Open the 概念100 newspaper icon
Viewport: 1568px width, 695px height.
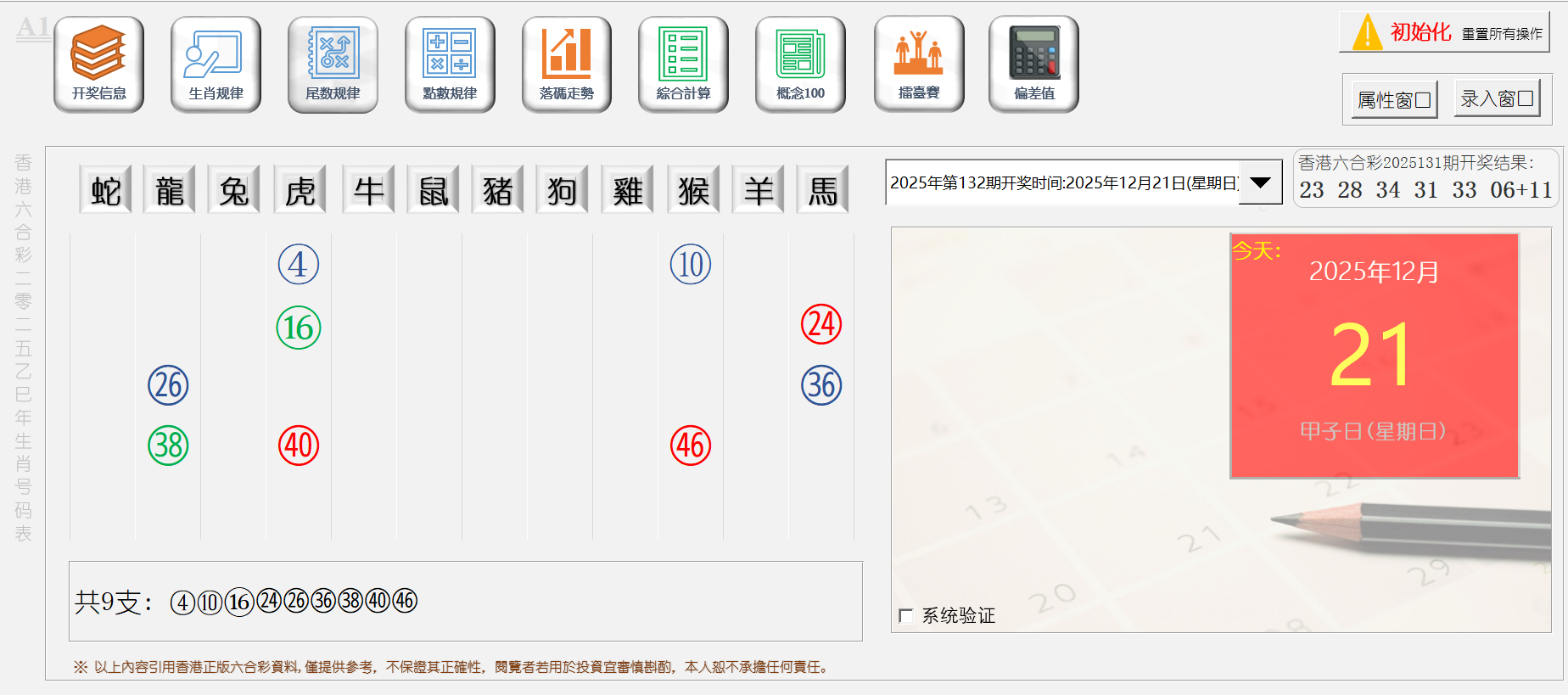pos(800,64)
